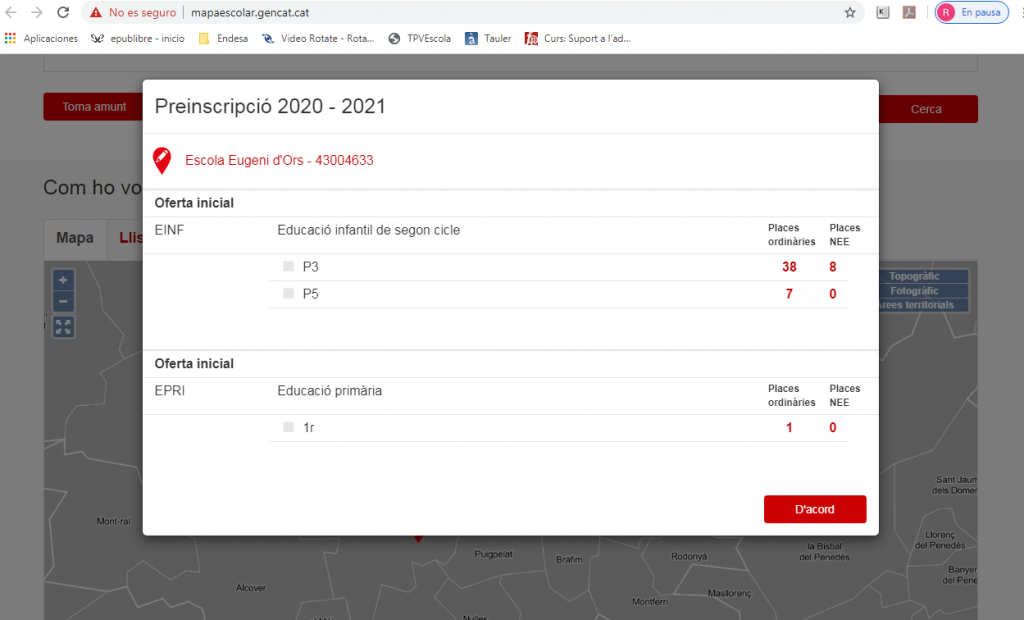Toggle the 1r primary checkbox
The width and height of the screenshot is (1024, 620).
[x=288, y=427]
